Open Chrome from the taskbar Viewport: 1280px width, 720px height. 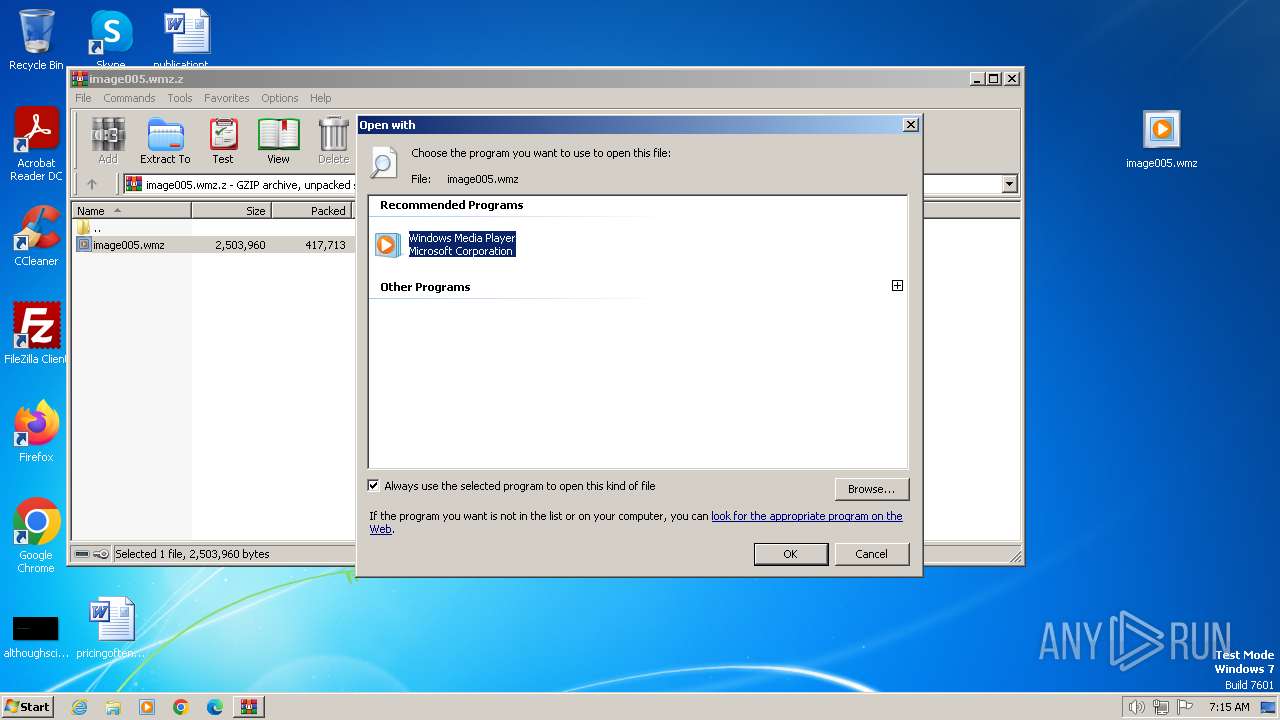click(181, 707)
